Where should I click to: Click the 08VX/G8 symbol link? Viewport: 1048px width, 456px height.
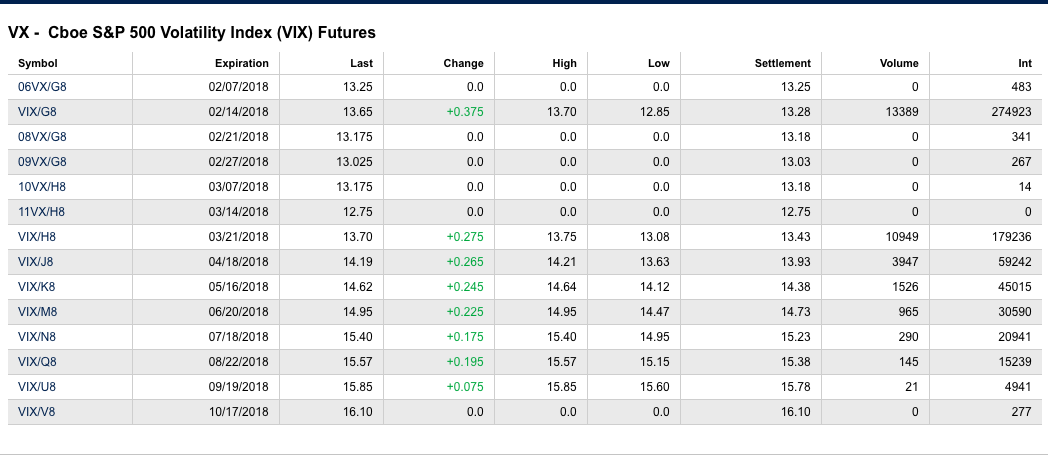[42, 137]
